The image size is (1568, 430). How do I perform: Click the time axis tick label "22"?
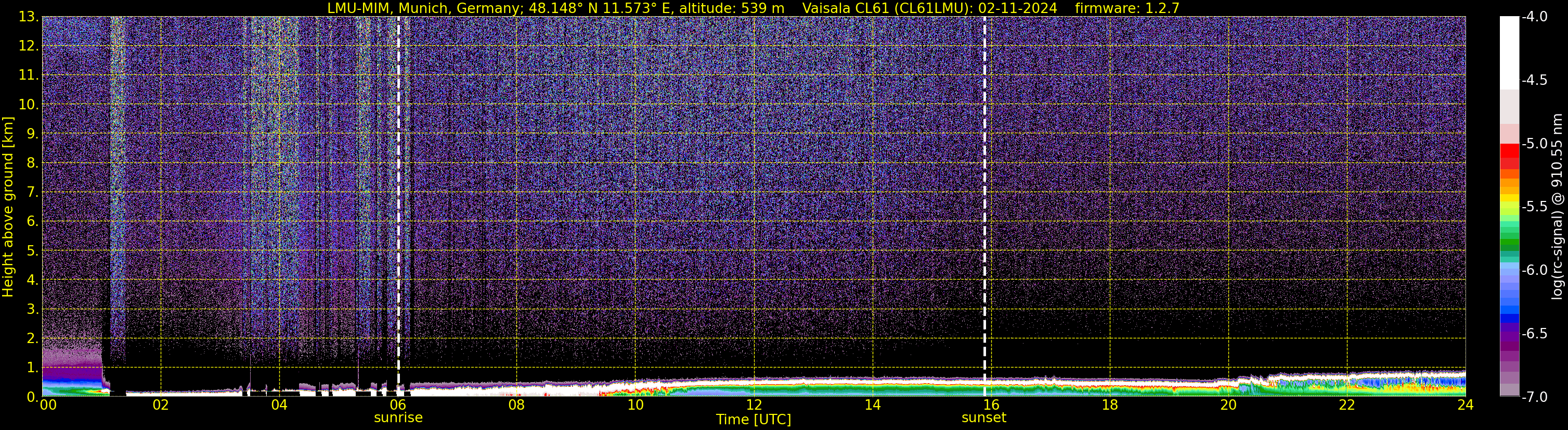(1347, 405)
